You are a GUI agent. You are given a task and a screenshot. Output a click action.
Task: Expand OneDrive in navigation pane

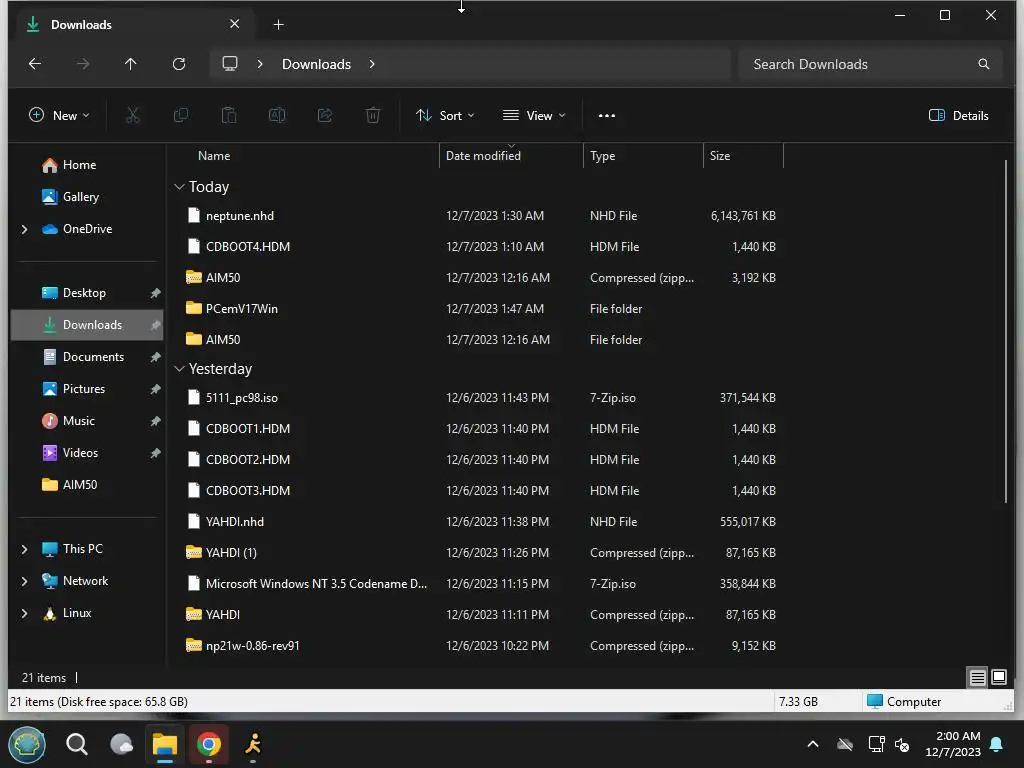24,229
